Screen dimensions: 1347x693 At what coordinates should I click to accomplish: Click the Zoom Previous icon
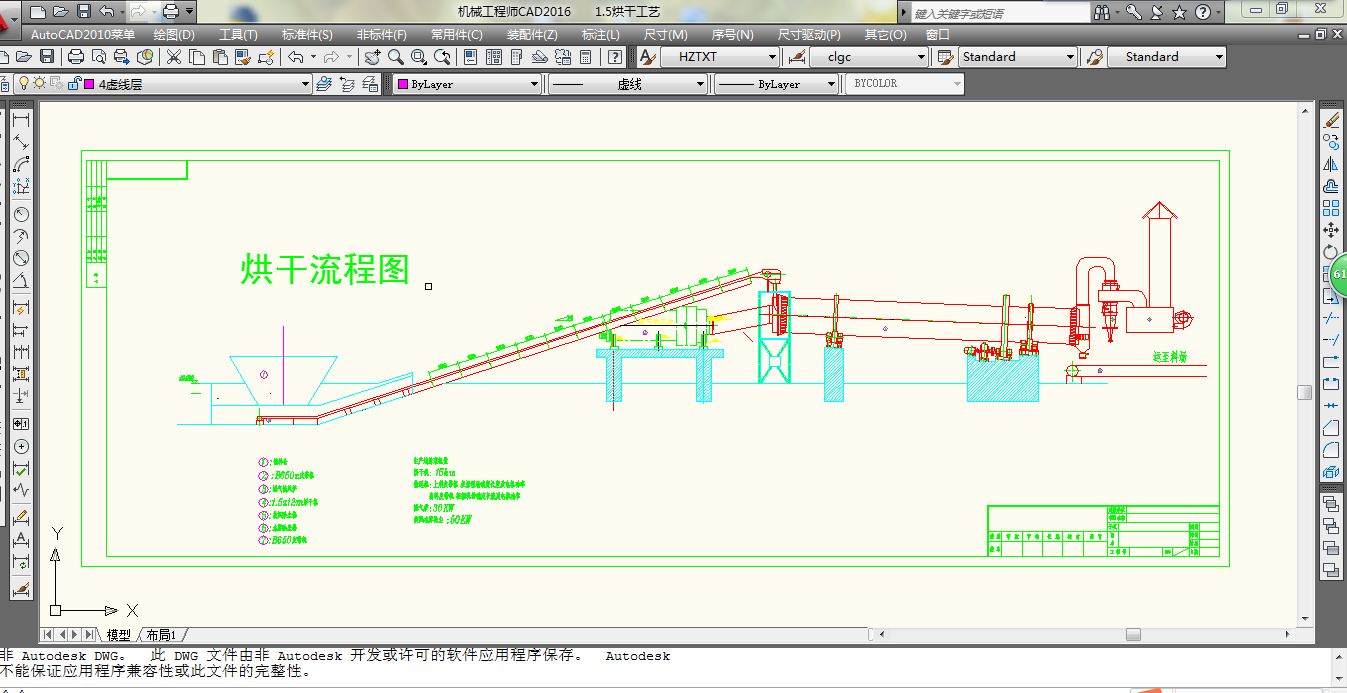[x=443, y=57]
